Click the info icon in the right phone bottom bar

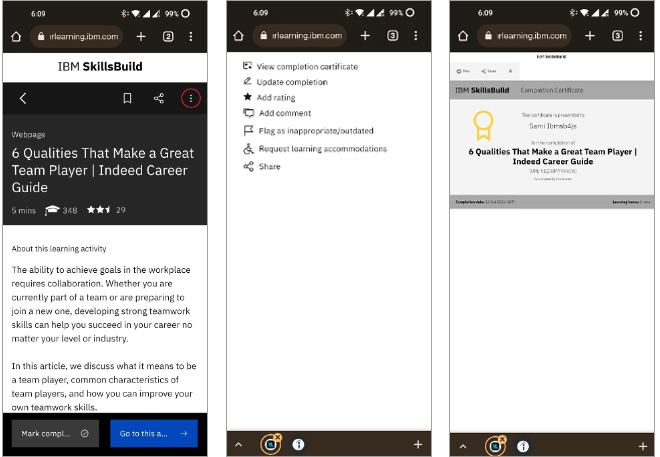tap(523, 446)
